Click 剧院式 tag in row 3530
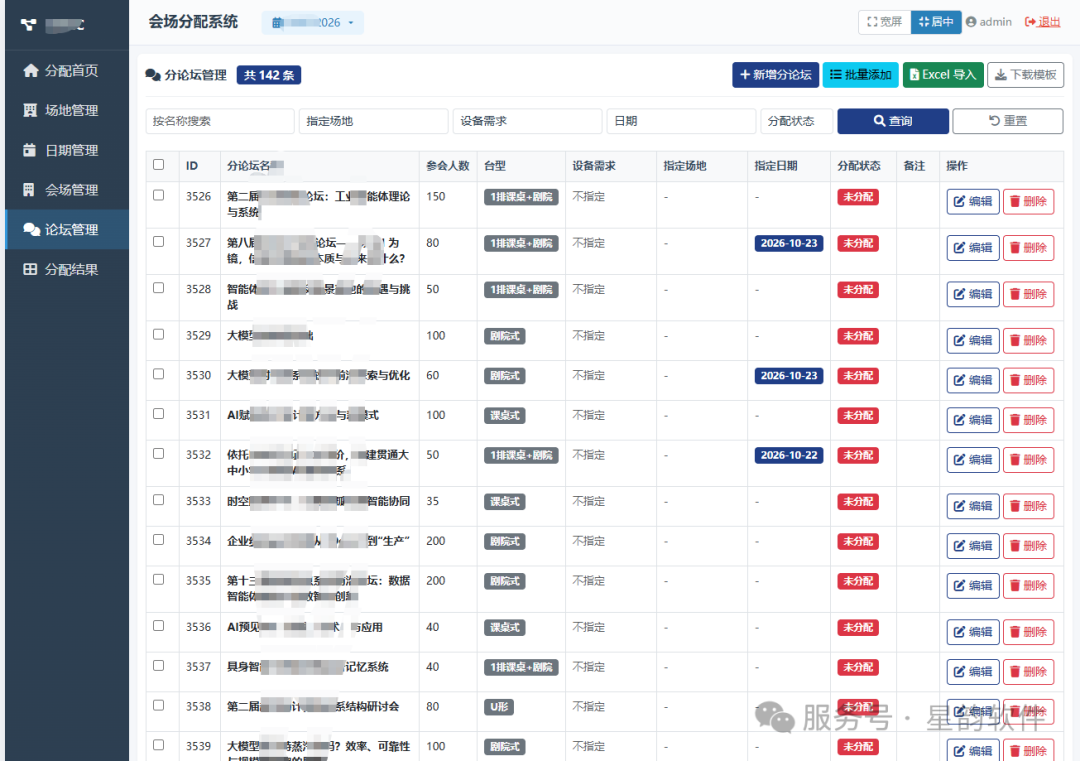The image size is (1080, 761). pyautogui.click(x=504, y=376)
